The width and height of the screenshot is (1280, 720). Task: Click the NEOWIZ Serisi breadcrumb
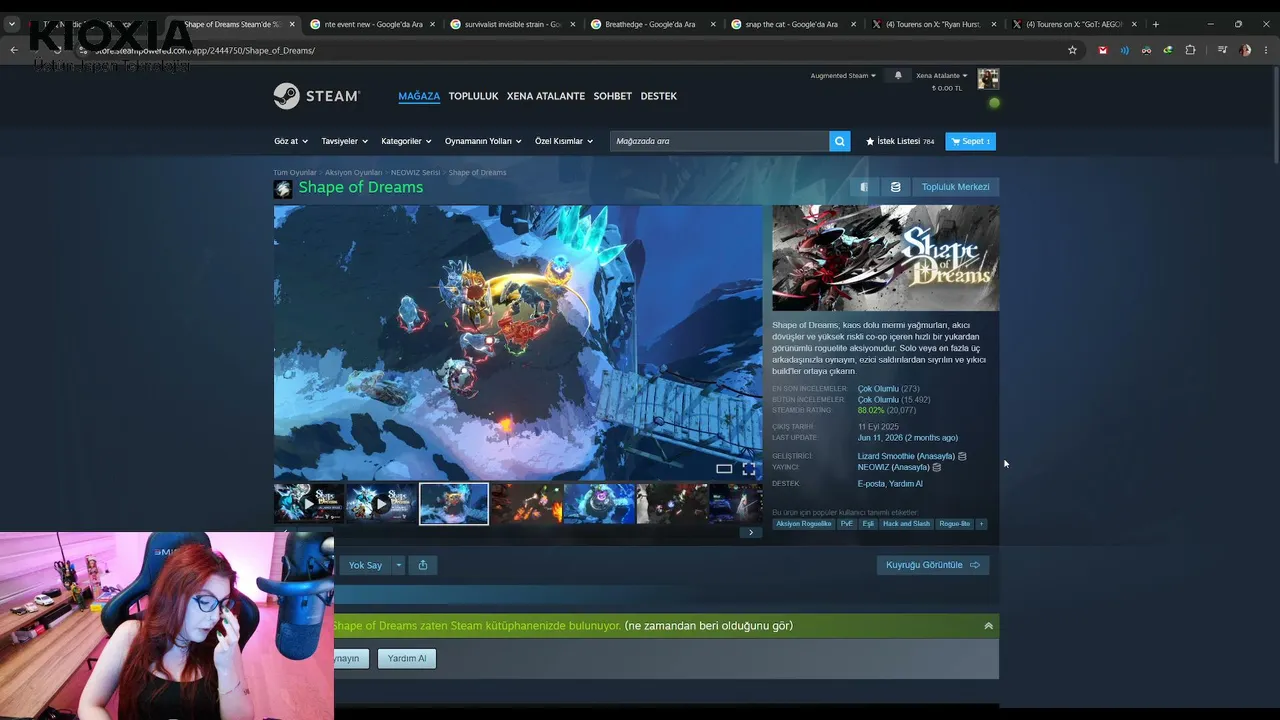coord(415,173)
